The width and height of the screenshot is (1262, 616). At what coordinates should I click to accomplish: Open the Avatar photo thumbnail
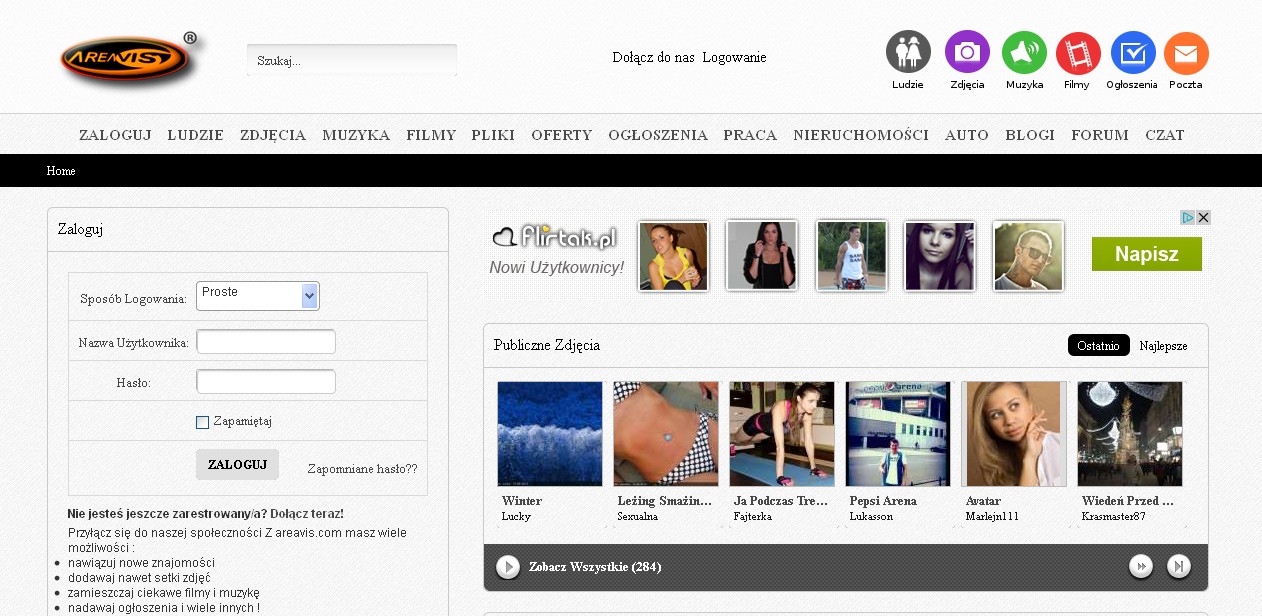1014,434
